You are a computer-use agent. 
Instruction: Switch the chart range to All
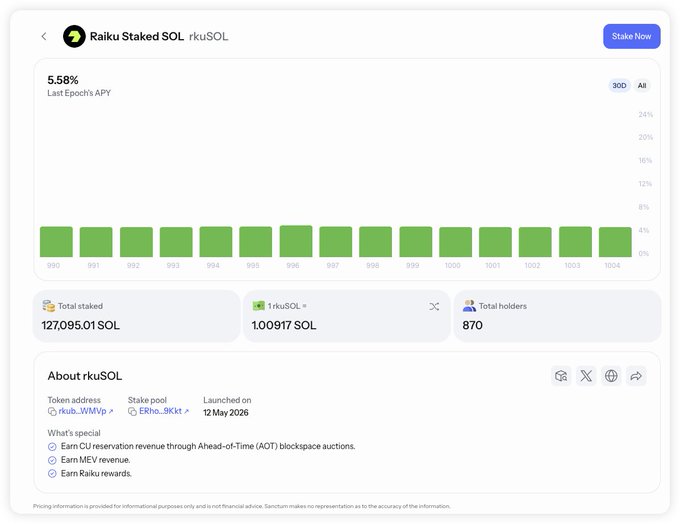(x=642, y=85)
